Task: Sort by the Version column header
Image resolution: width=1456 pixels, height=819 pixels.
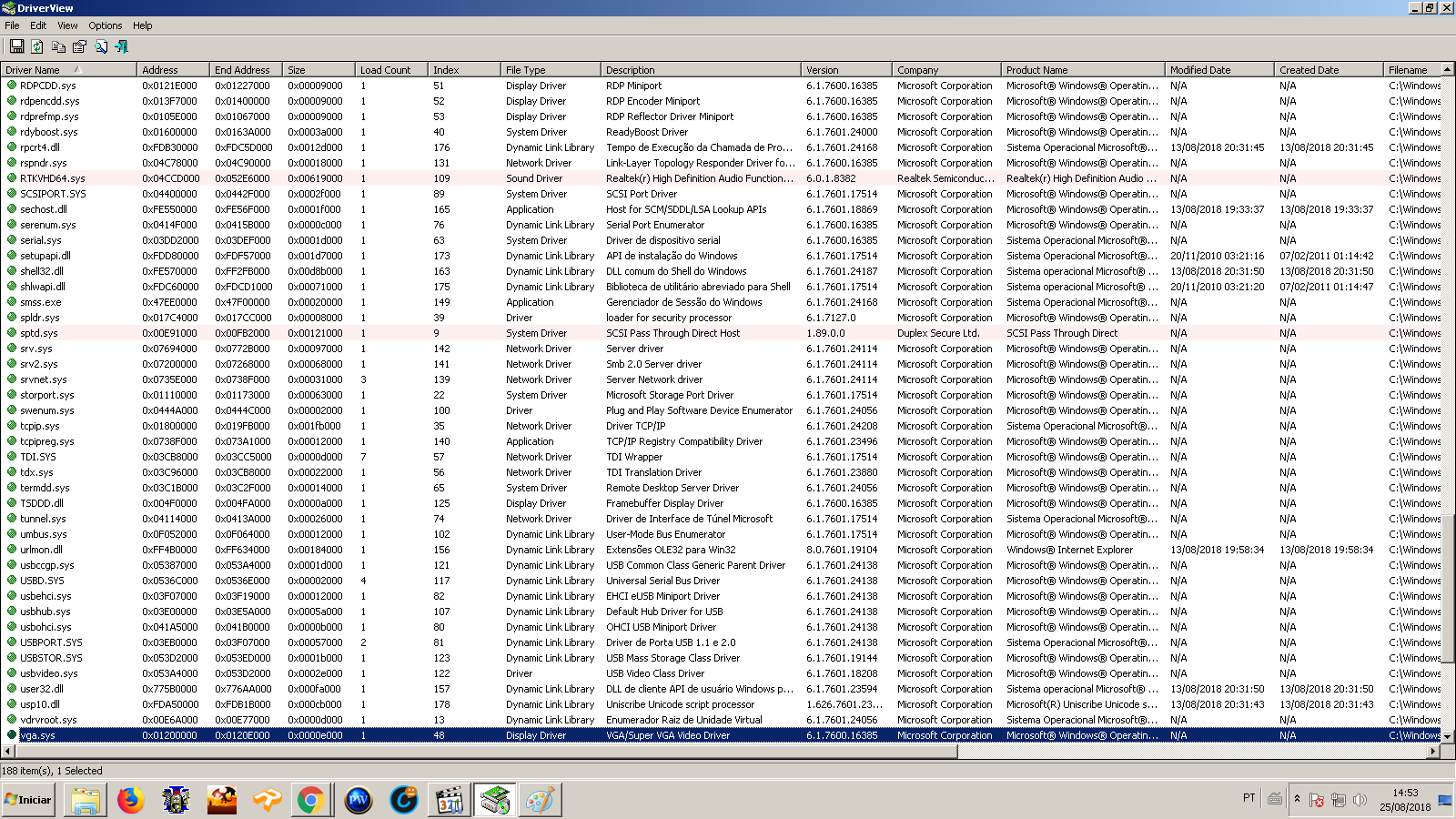Action: point(846,70)
